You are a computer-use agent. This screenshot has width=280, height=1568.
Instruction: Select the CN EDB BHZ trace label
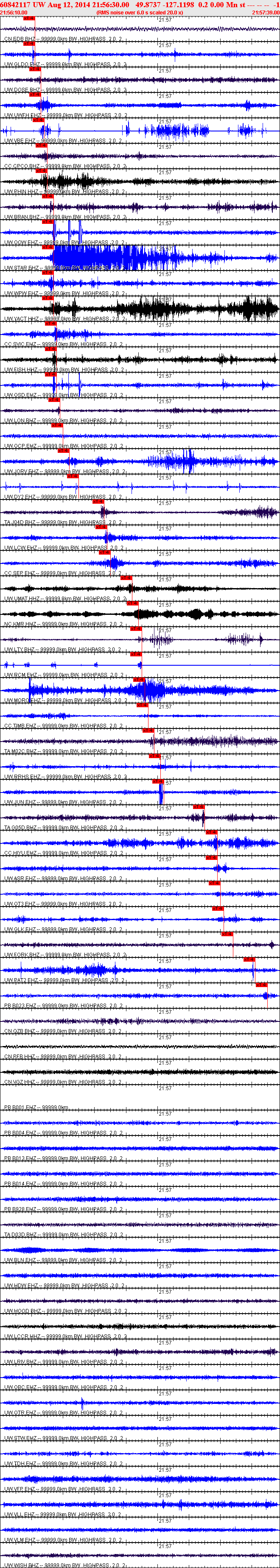[63, 39]
